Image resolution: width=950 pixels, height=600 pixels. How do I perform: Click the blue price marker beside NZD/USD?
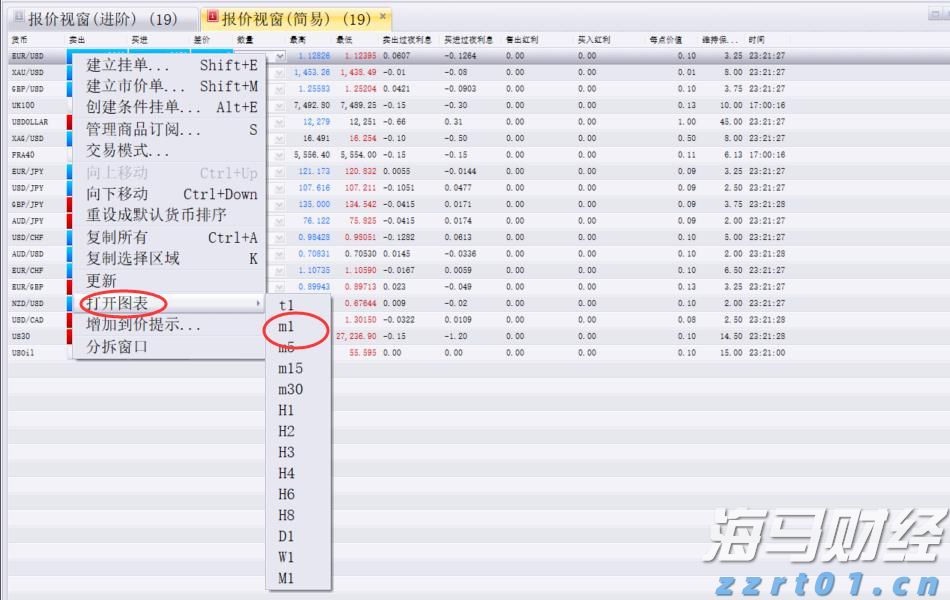pos(69,303)
